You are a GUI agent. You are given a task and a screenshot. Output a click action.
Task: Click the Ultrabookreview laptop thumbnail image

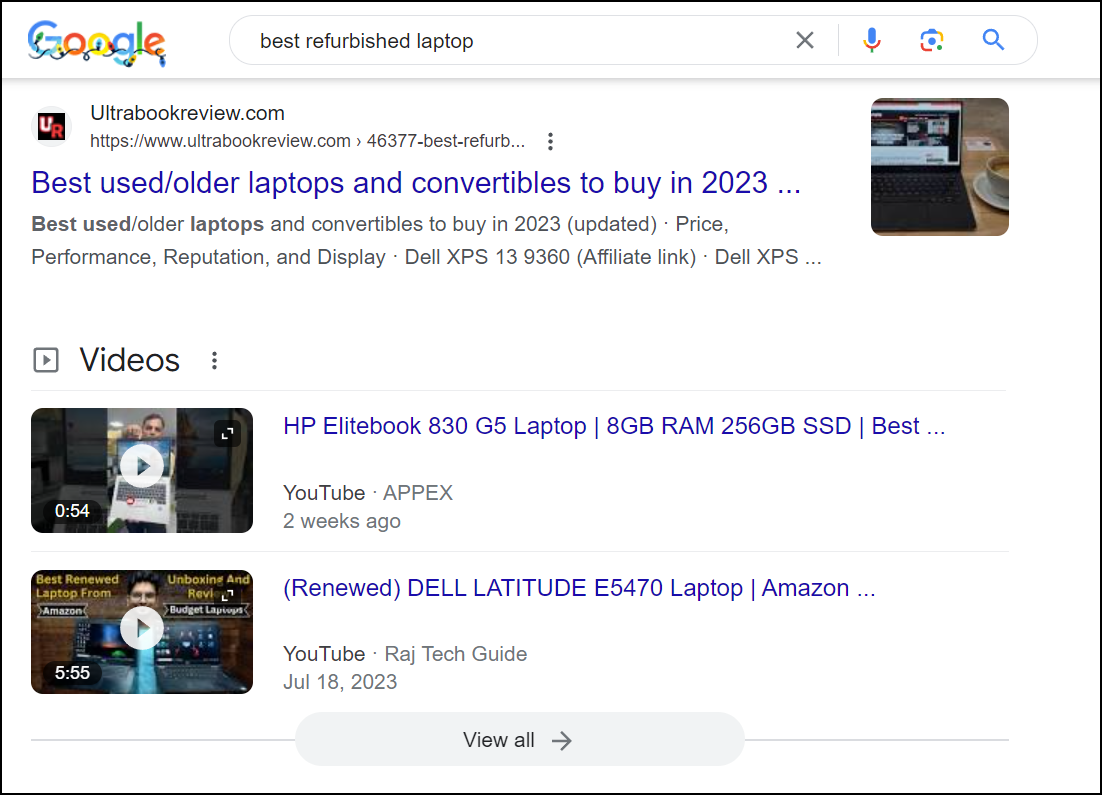click(939, 166)
